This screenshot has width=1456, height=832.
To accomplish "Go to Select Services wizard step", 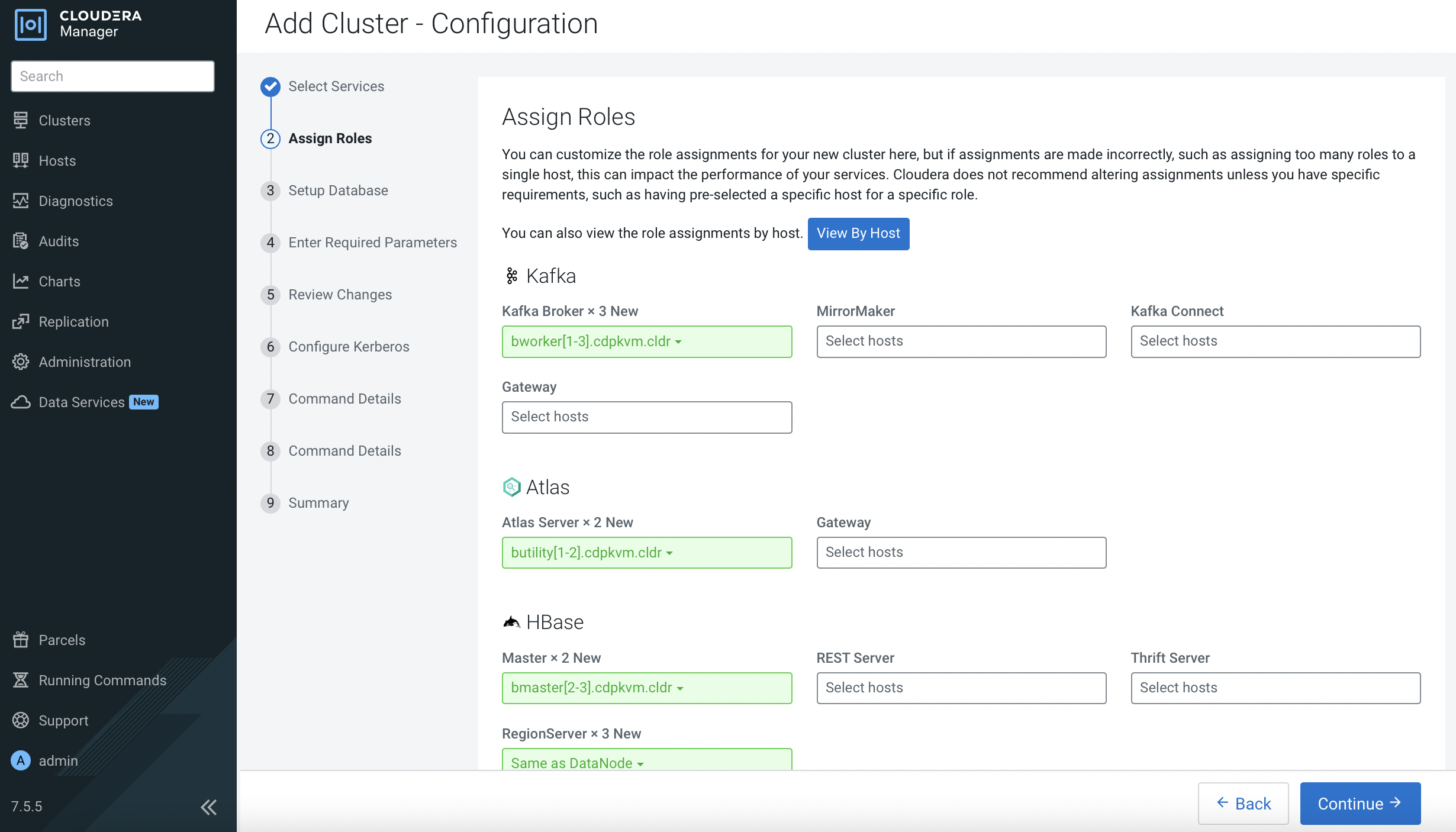I will 336,86.
